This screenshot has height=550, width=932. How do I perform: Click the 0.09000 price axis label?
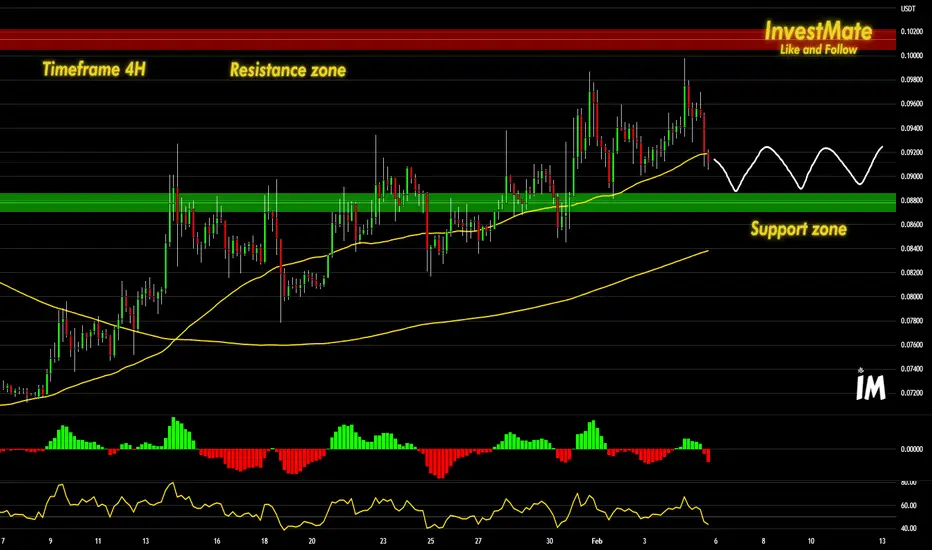pos(911,177)
